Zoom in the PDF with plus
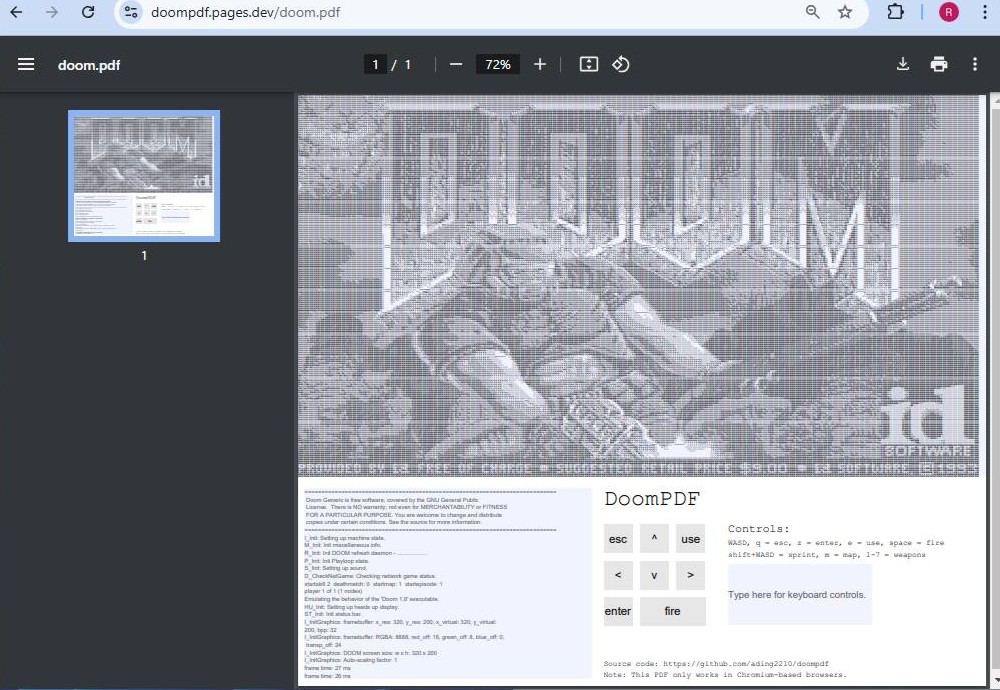 pyautogui.click(x=540, y=64)
